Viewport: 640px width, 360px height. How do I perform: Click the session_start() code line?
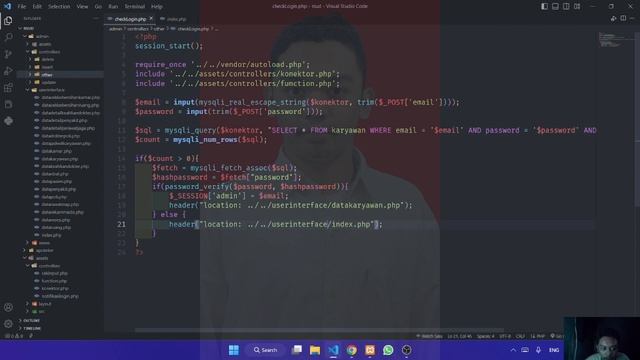point(169,46)
